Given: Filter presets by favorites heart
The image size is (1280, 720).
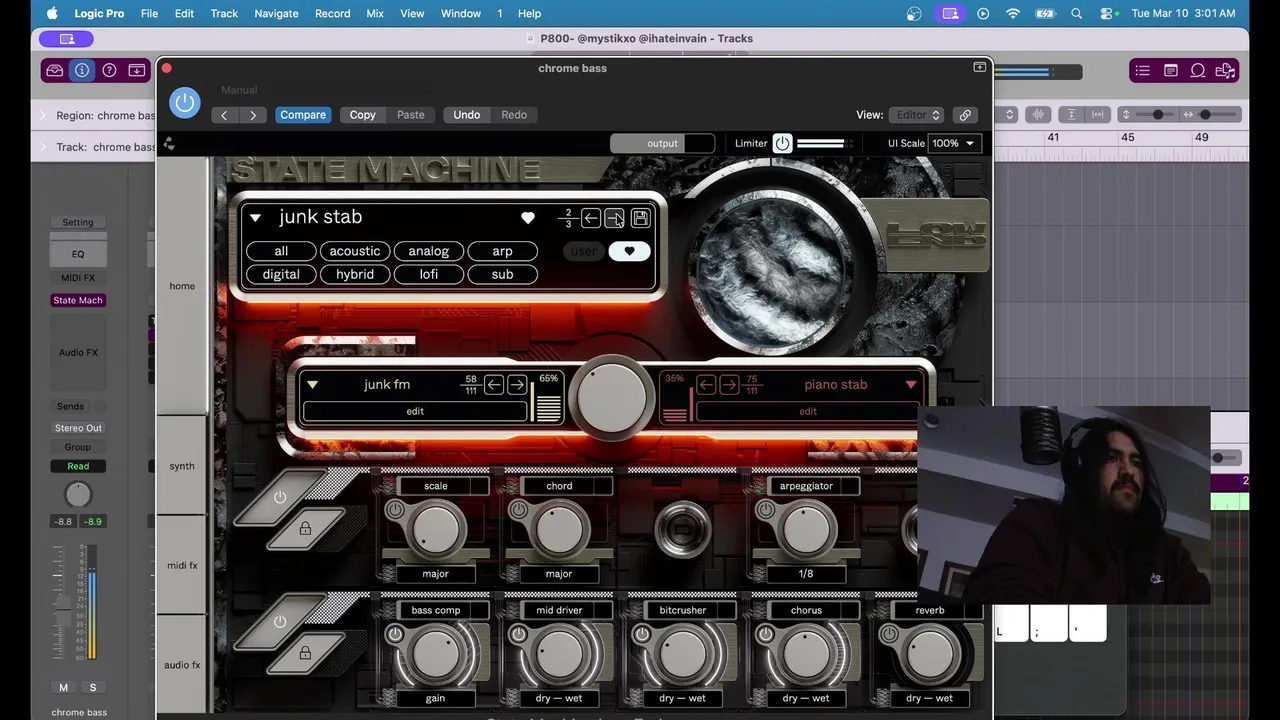Looking at the screenshot, I should coord(629,251).
